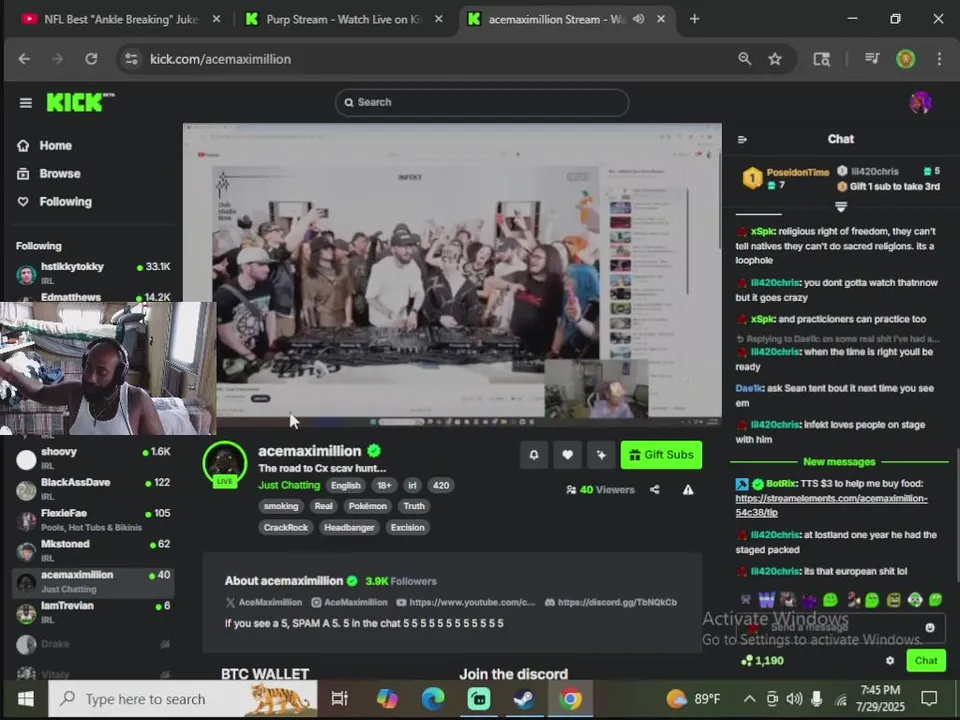Open hstikkytokky channel in Following list

coord(93,273)
